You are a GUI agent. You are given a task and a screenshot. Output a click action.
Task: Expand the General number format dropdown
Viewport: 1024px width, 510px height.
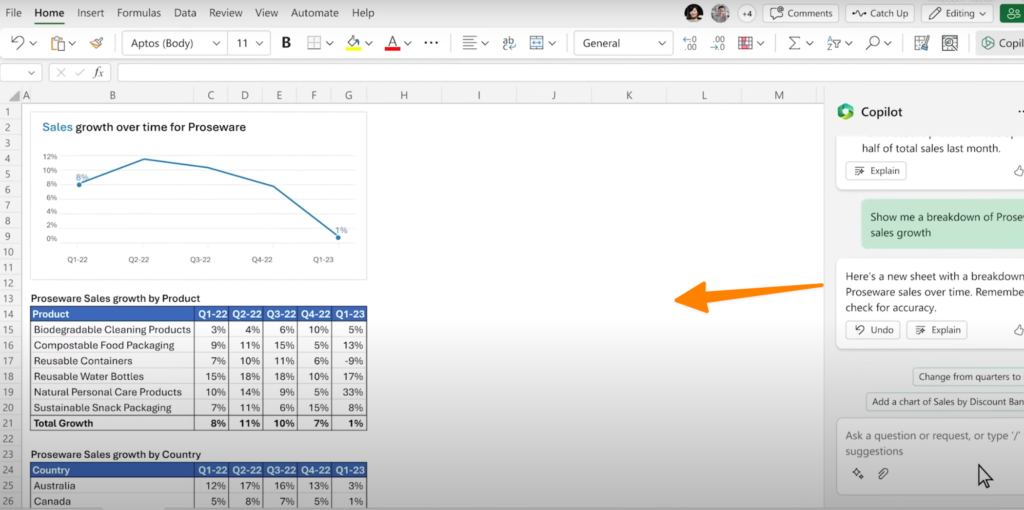tap(623, 43)
